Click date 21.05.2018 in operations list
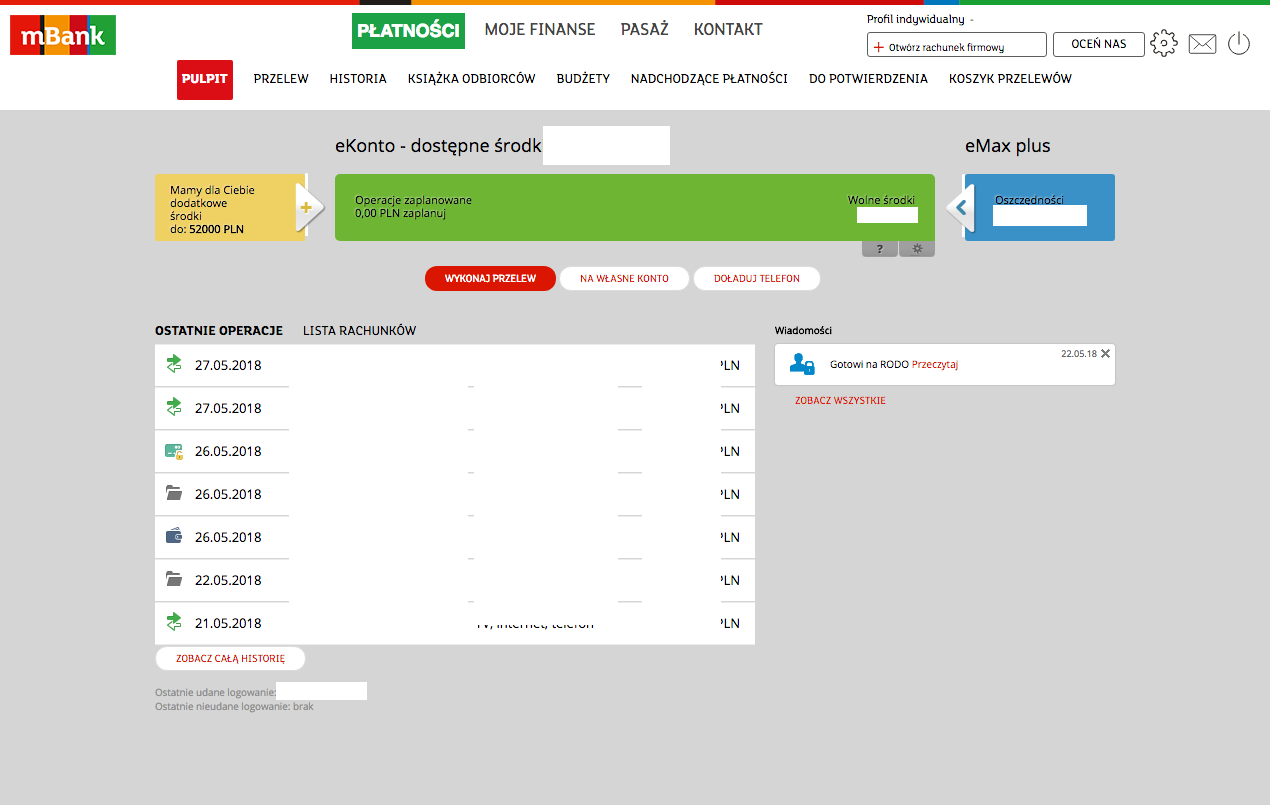1270x805 pixels. [228, 623]
